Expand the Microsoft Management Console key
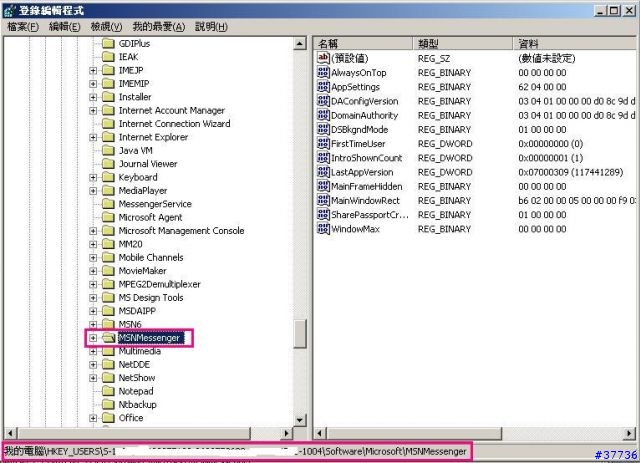 [93, 231]
